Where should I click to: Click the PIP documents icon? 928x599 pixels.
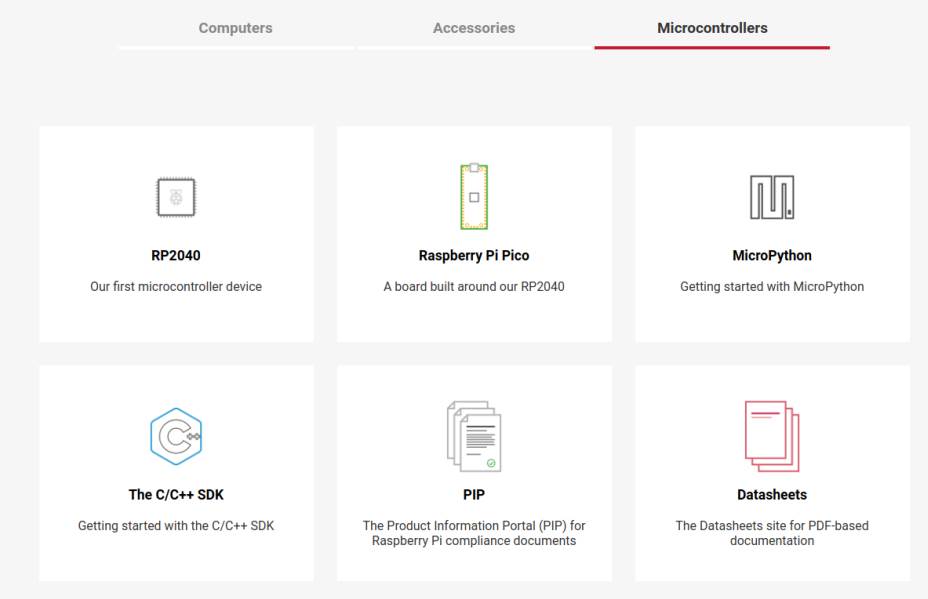coord(474,436)
